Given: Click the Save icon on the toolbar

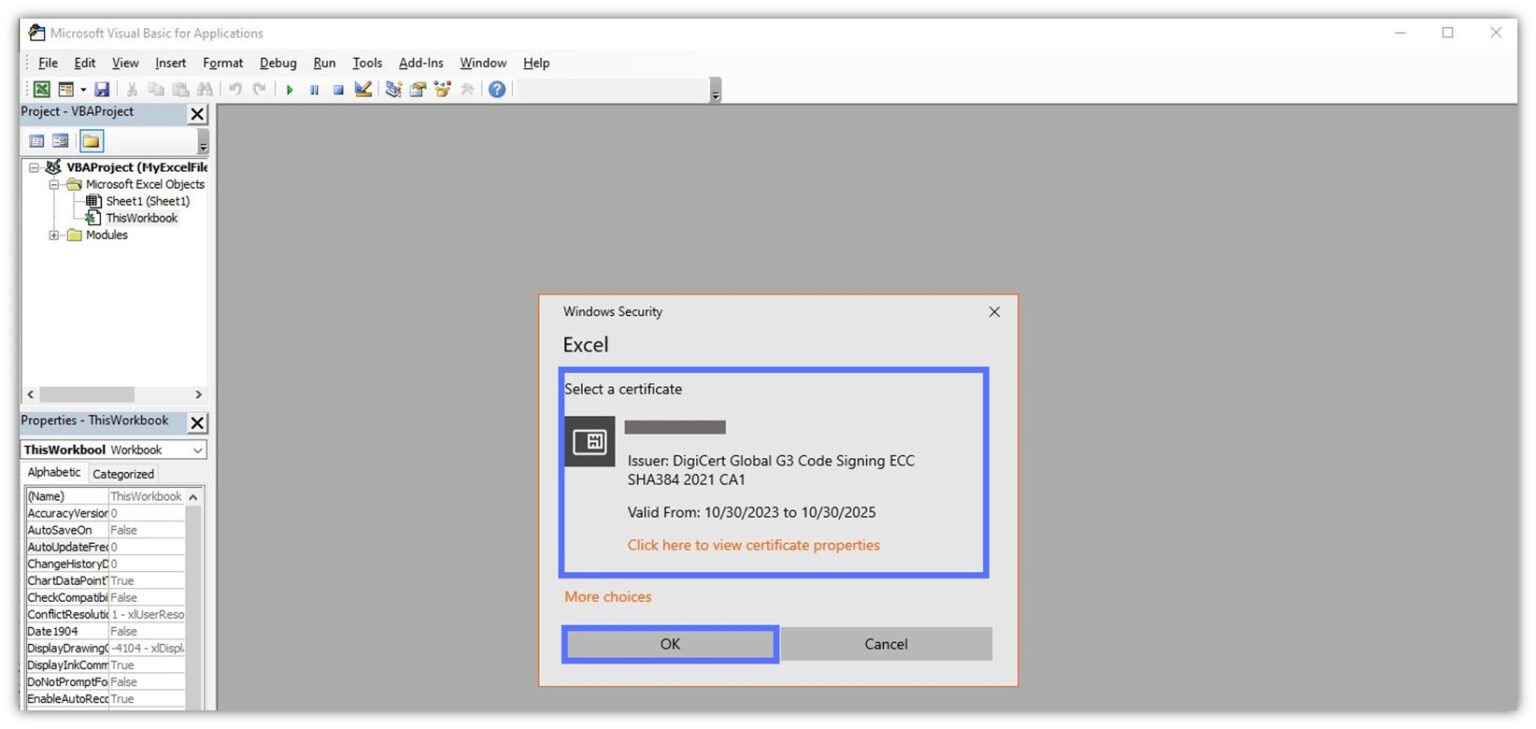Looking at the screenshot, I should [103, 89].
